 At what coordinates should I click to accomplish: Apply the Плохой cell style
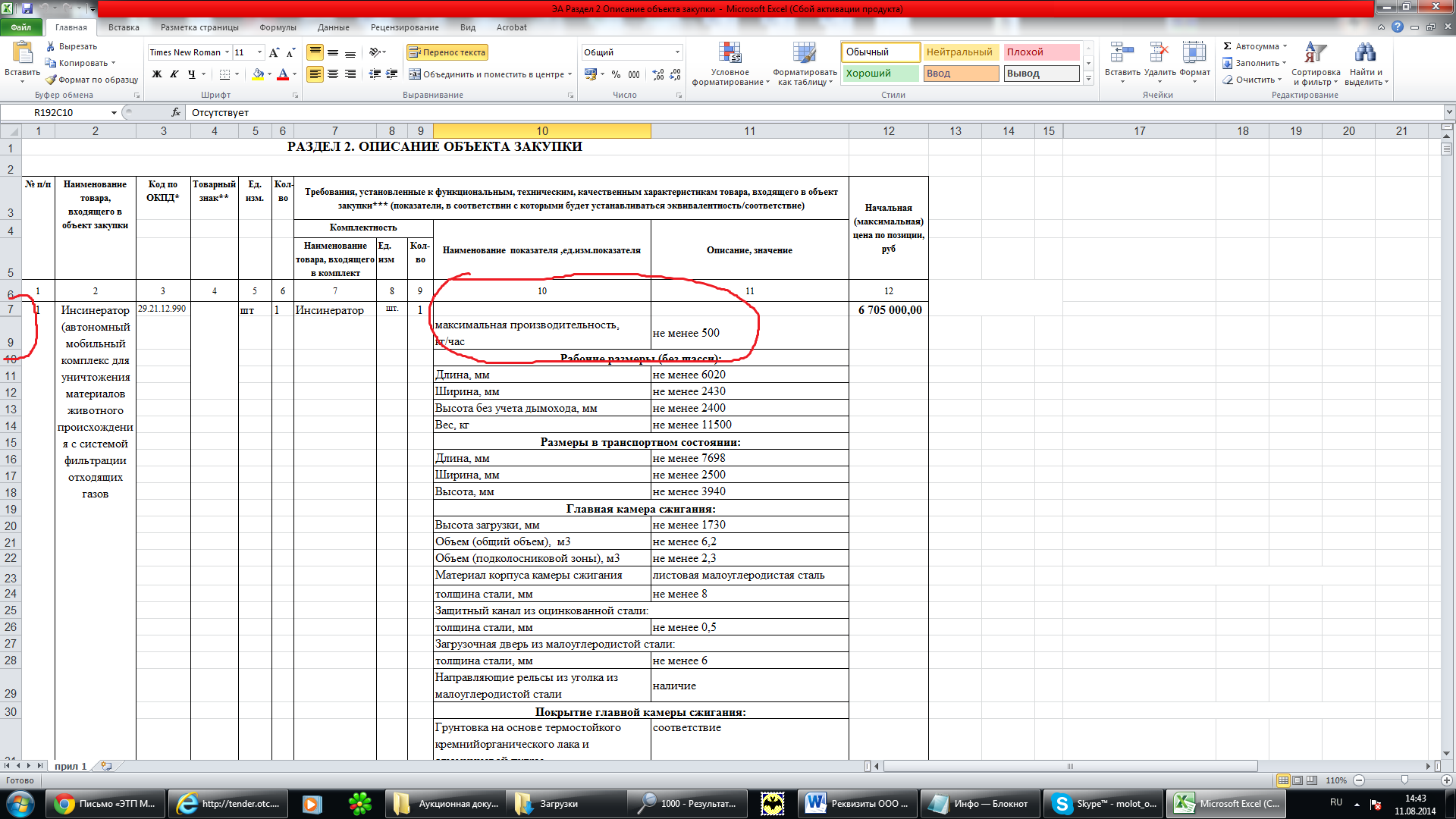point(1040,52)
